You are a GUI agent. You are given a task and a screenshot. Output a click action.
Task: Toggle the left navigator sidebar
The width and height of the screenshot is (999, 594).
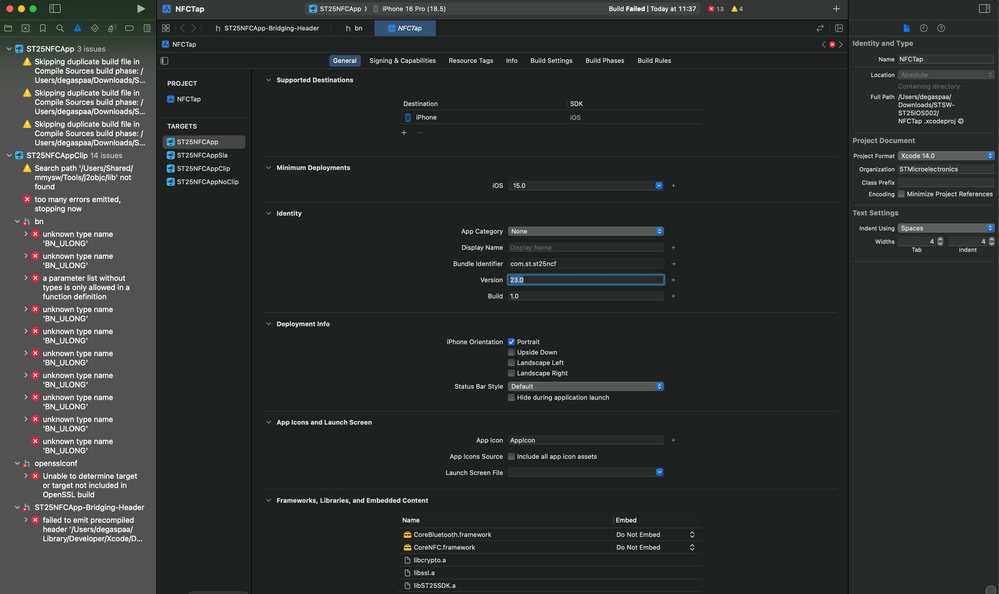point(55,9)
